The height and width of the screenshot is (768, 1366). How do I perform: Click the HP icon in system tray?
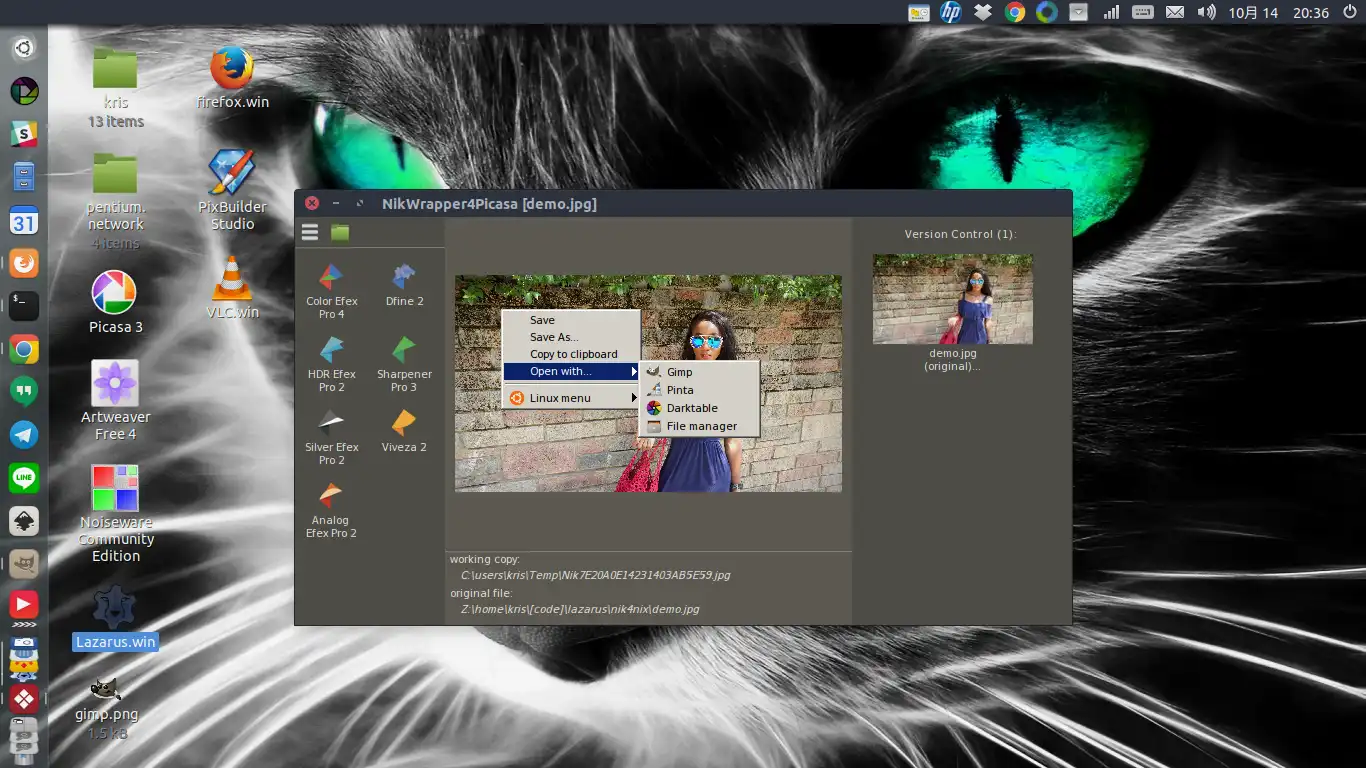click(x=951, y=12)
